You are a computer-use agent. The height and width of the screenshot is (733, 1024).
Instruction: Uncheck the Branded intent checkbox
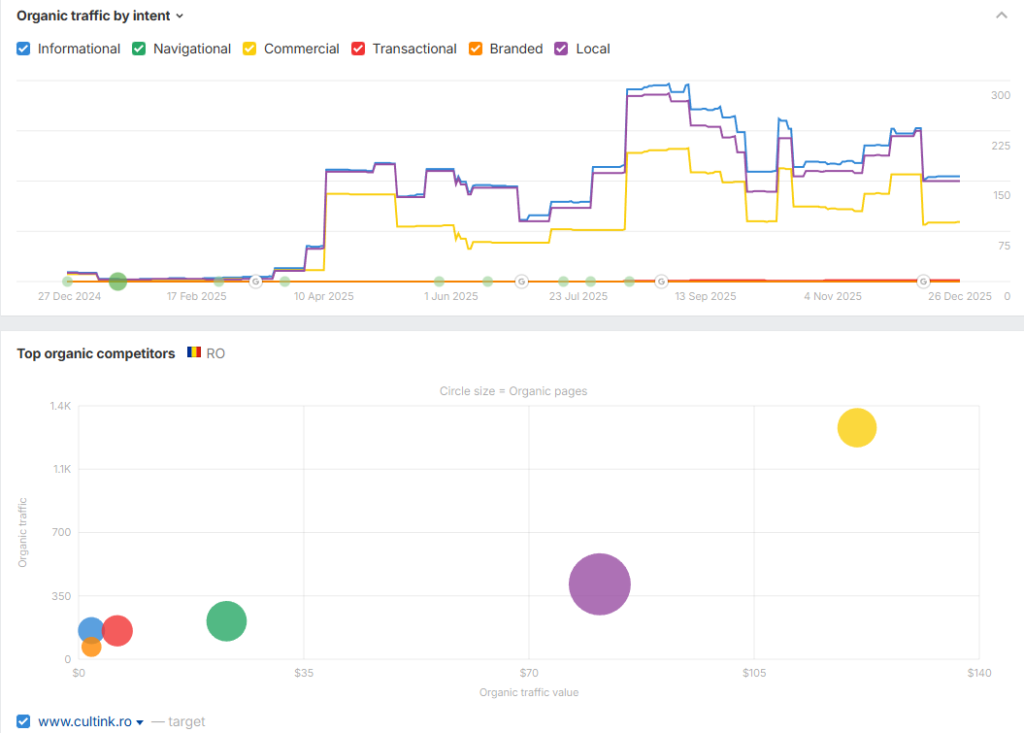tap(476, 49)
